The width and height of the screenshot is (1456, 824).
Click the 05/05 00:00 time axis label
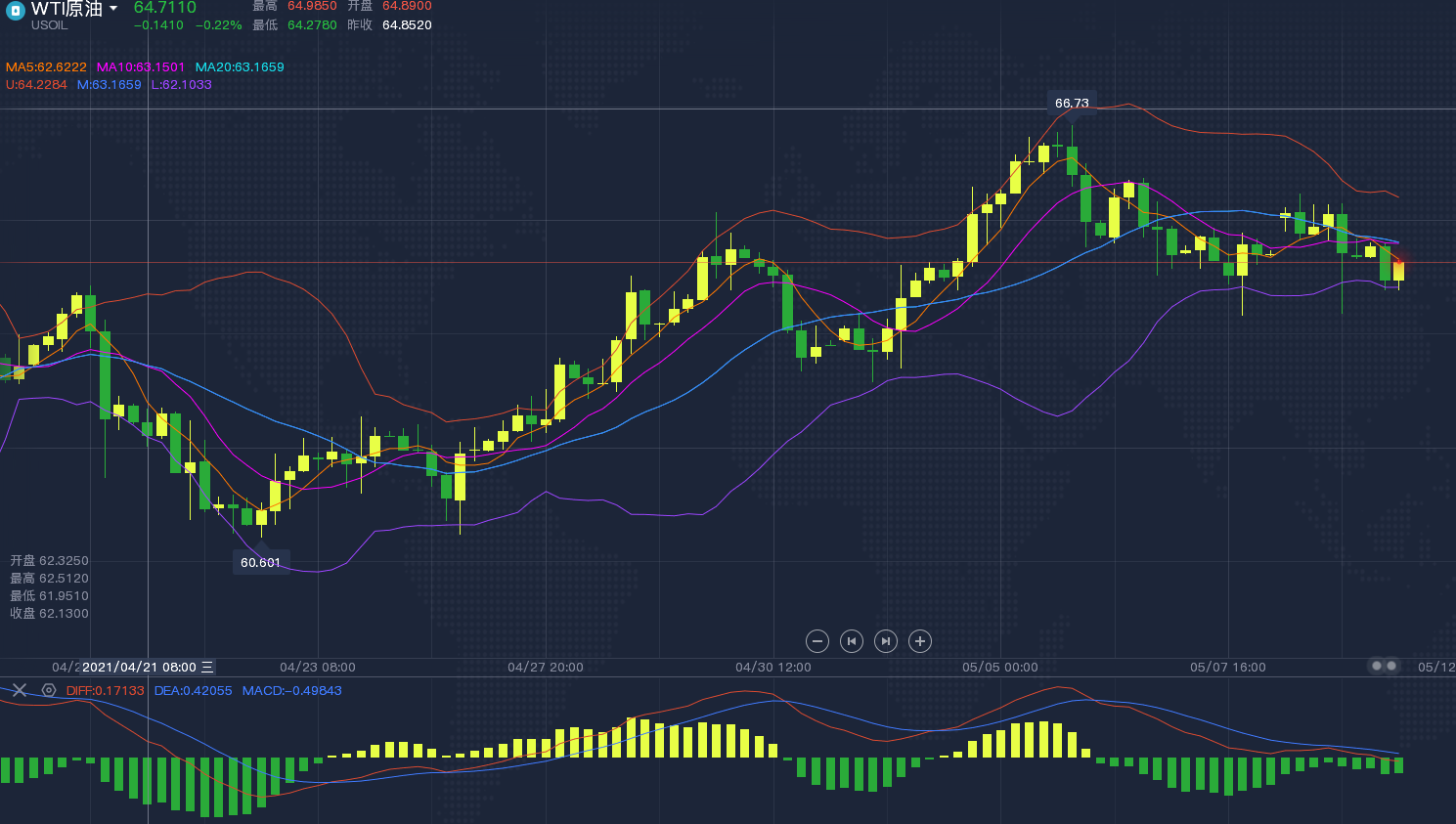click(x=999, y=667)
